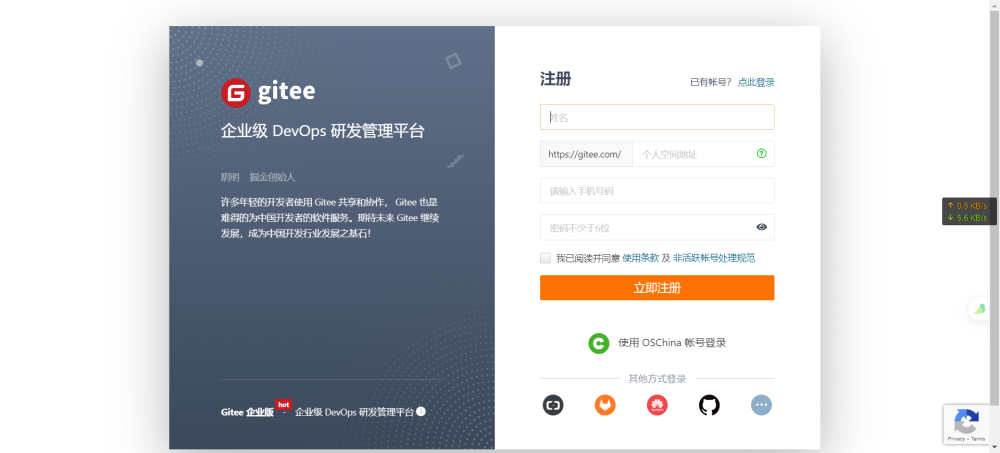Toggle password visibility with the eye icon

761,227
